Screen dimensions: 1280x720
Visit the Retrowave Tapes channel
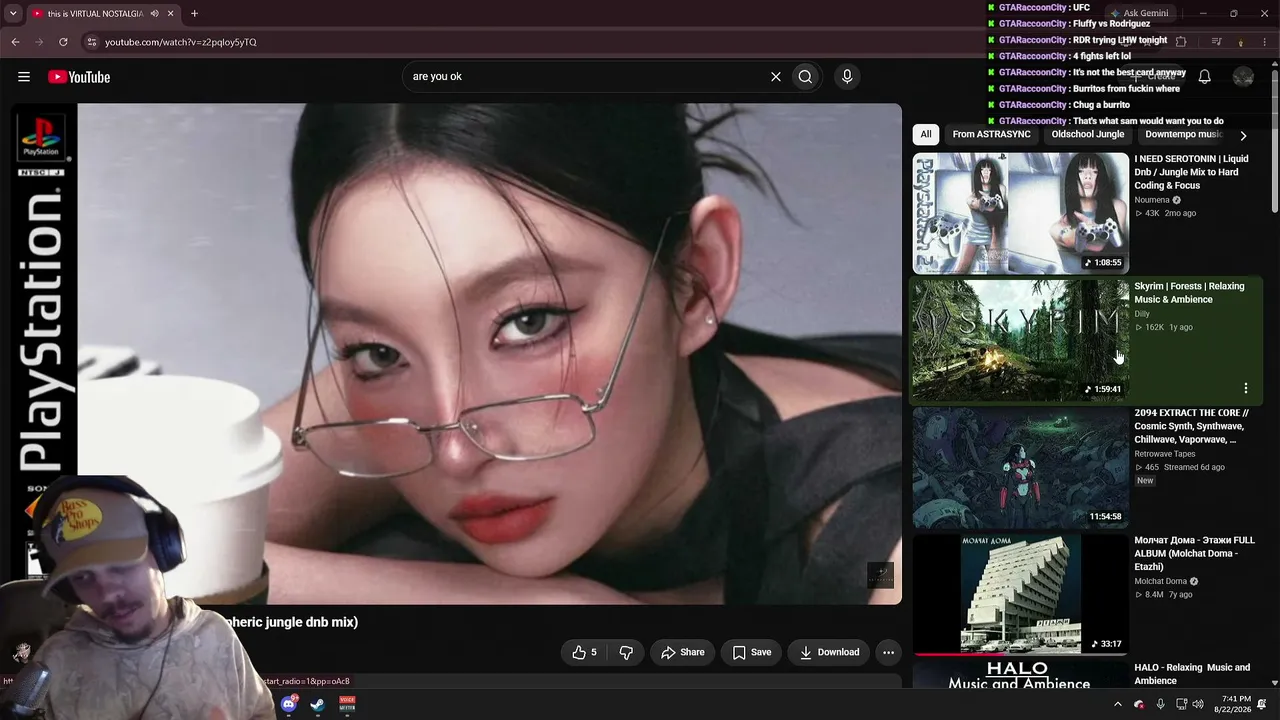1165,454
